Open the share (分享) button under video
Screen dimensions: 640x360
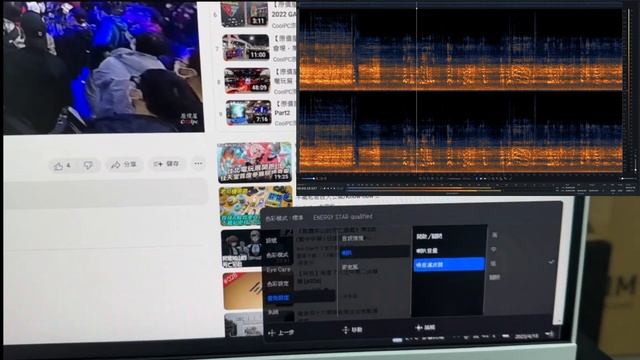click(x=124, y=164)
